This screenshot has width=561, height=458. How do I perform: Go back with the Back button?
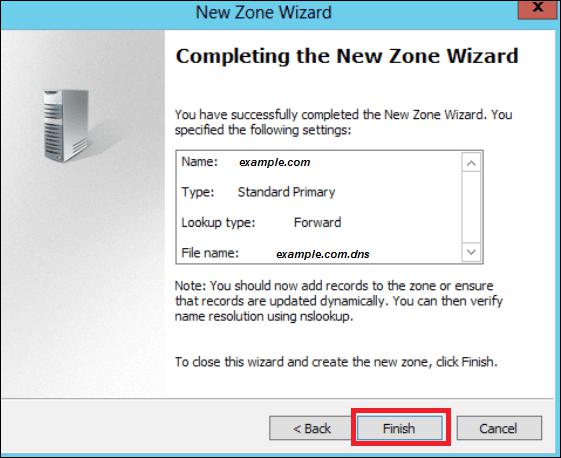[311, 428]
